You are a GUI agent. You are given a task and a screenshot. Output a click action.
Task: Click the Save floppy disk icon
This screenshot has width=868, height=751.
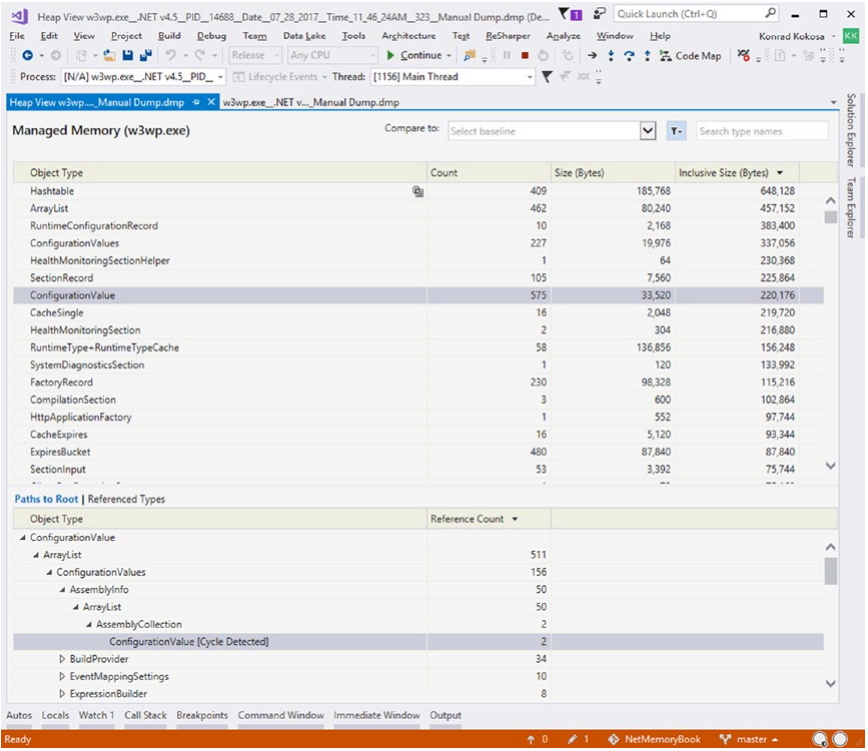[128, 55]
